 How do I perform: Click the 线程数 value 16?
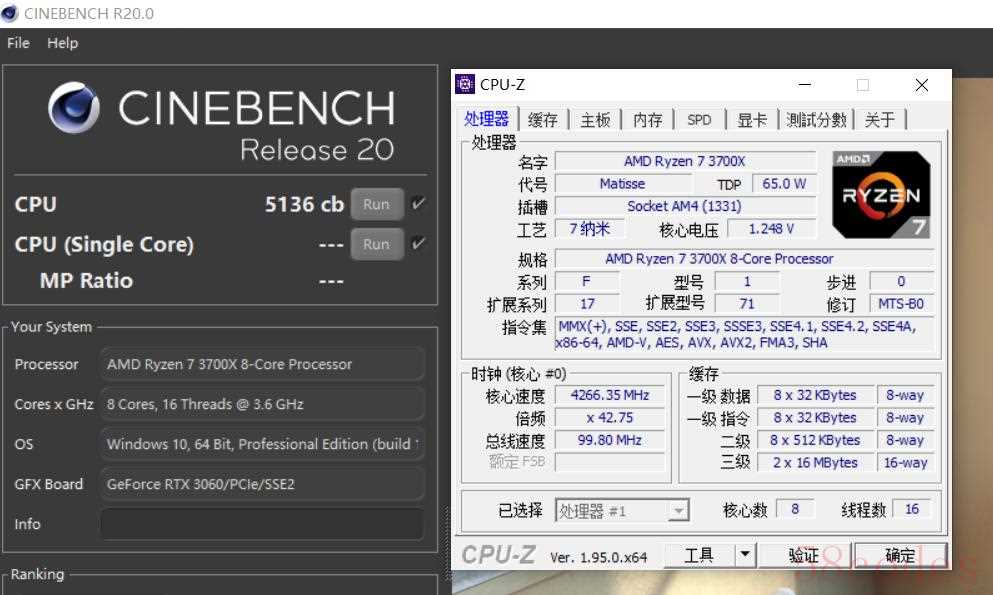(x=912, y=509)
